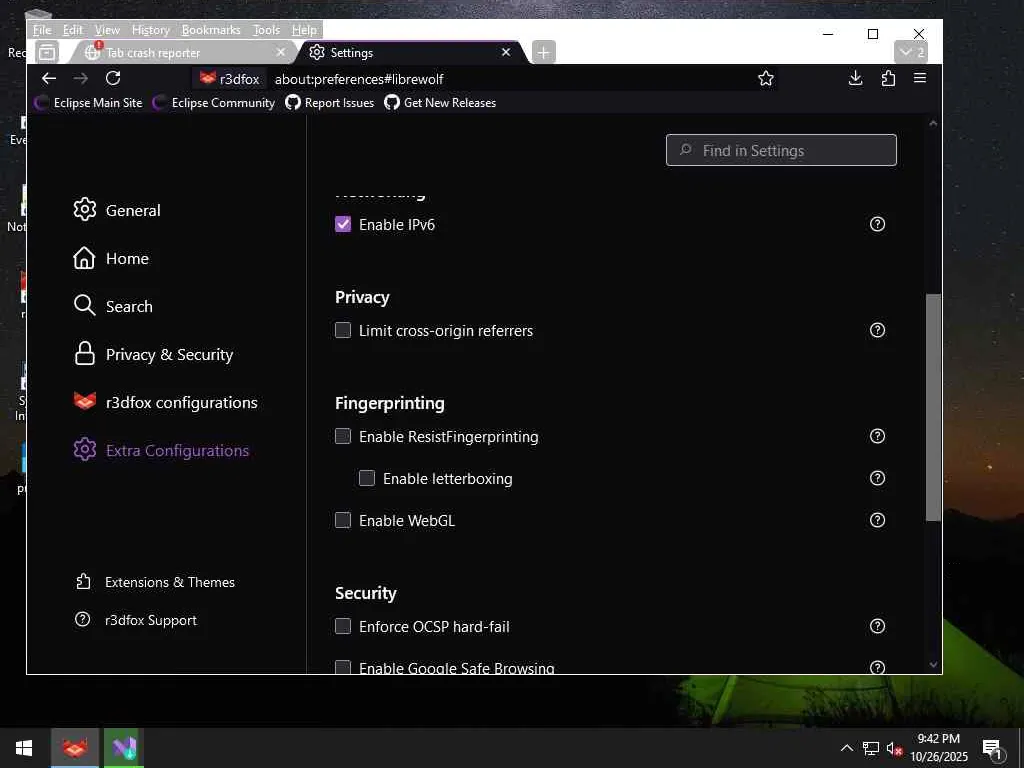Open the General settings category
The image size is (1024, 768).
click(x=118, y=210)
